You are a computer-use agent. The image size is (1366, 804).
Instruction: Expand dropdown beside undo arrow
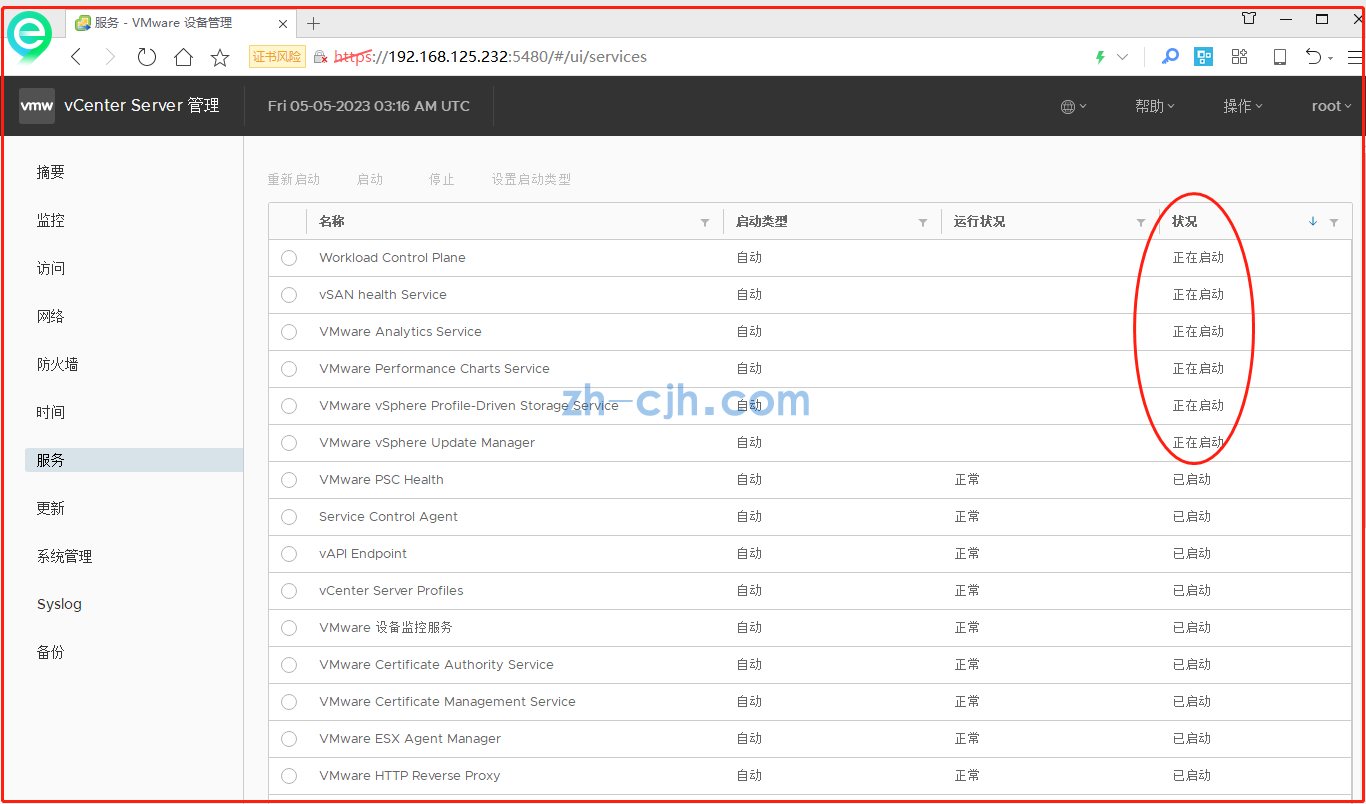point(1331,58)
